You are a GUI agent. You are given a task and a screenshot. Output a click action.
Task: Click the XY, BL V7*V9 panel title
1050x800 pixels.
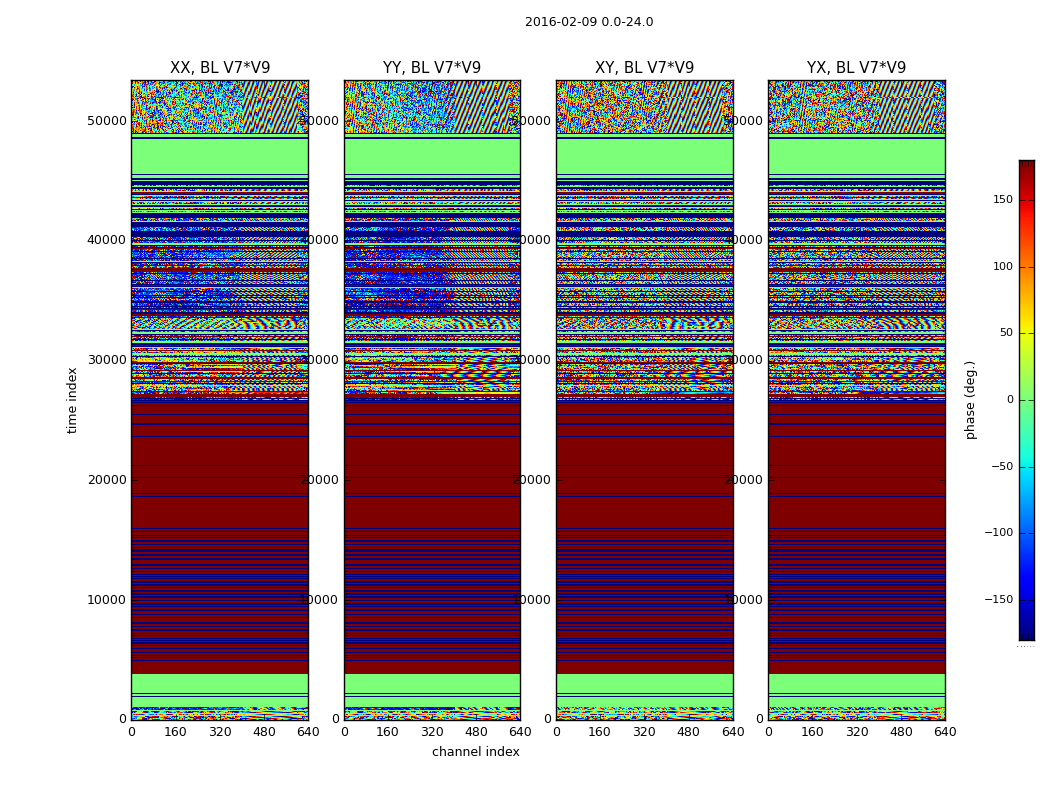click(644, 68)
